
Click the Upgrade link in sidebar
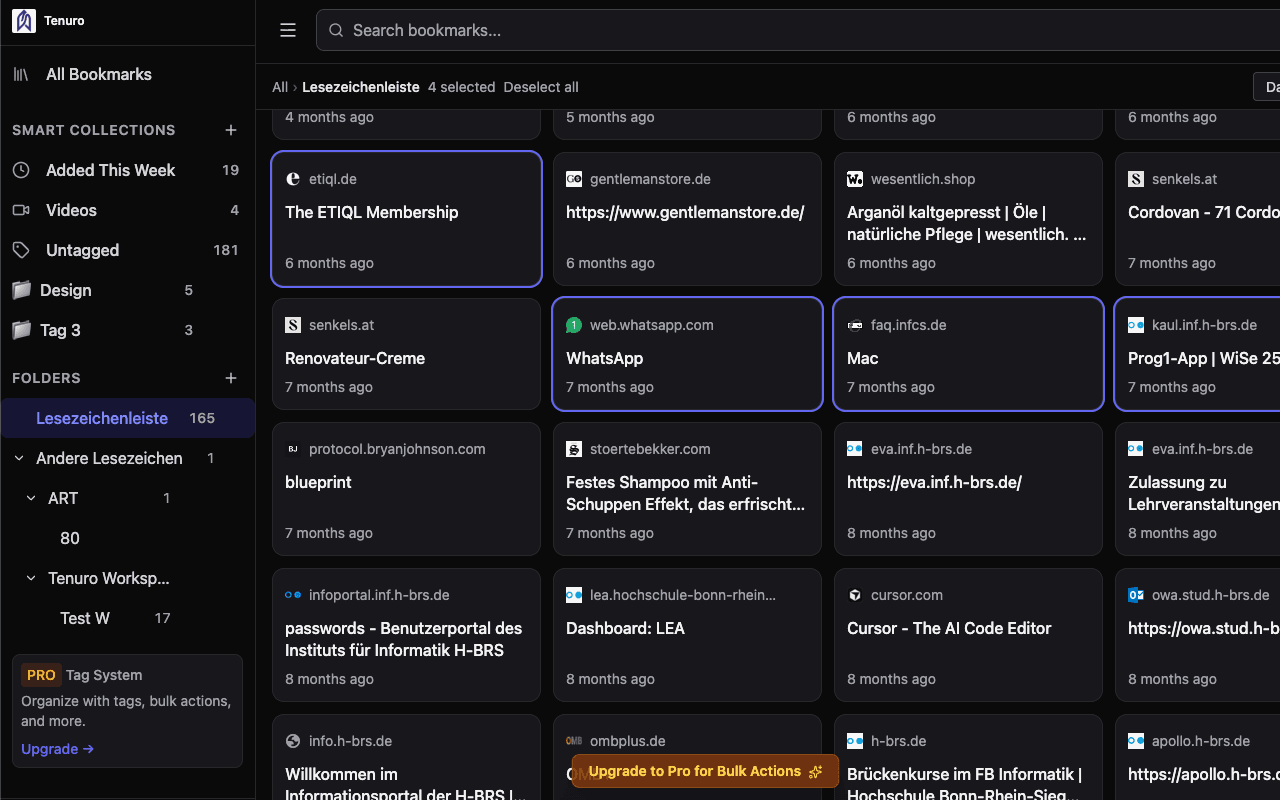[57, 749]
